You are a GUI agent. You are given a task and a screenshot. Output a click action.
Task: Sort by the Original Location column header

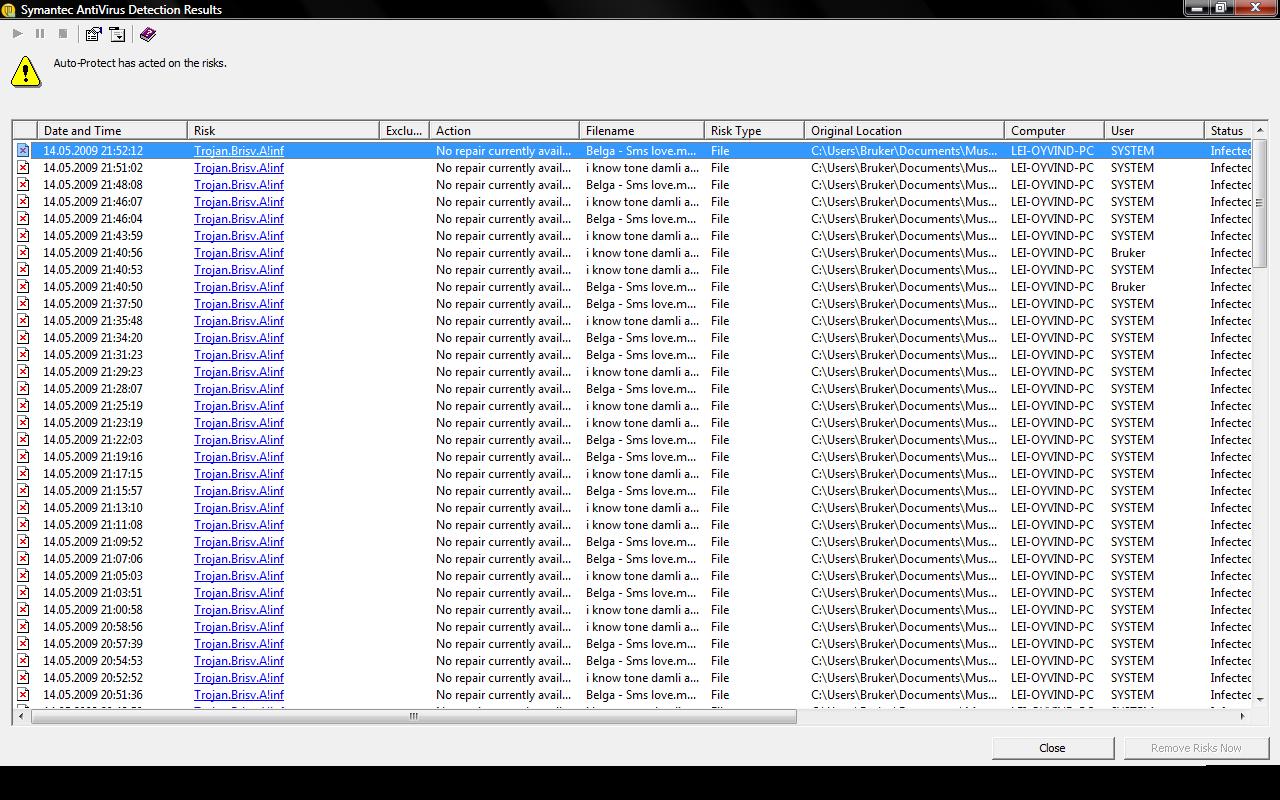904,131
